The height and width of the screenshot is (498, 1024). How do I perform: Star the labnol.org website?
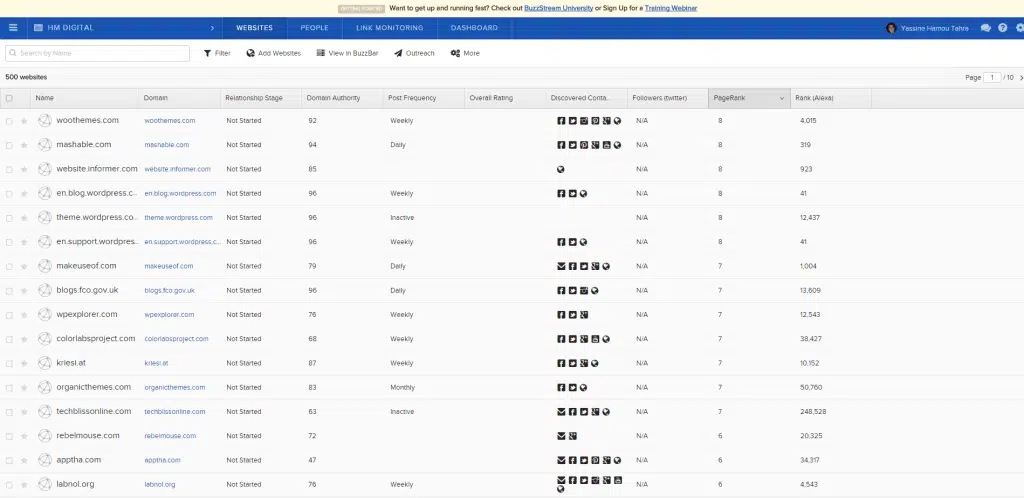click(x=24, y=484)
